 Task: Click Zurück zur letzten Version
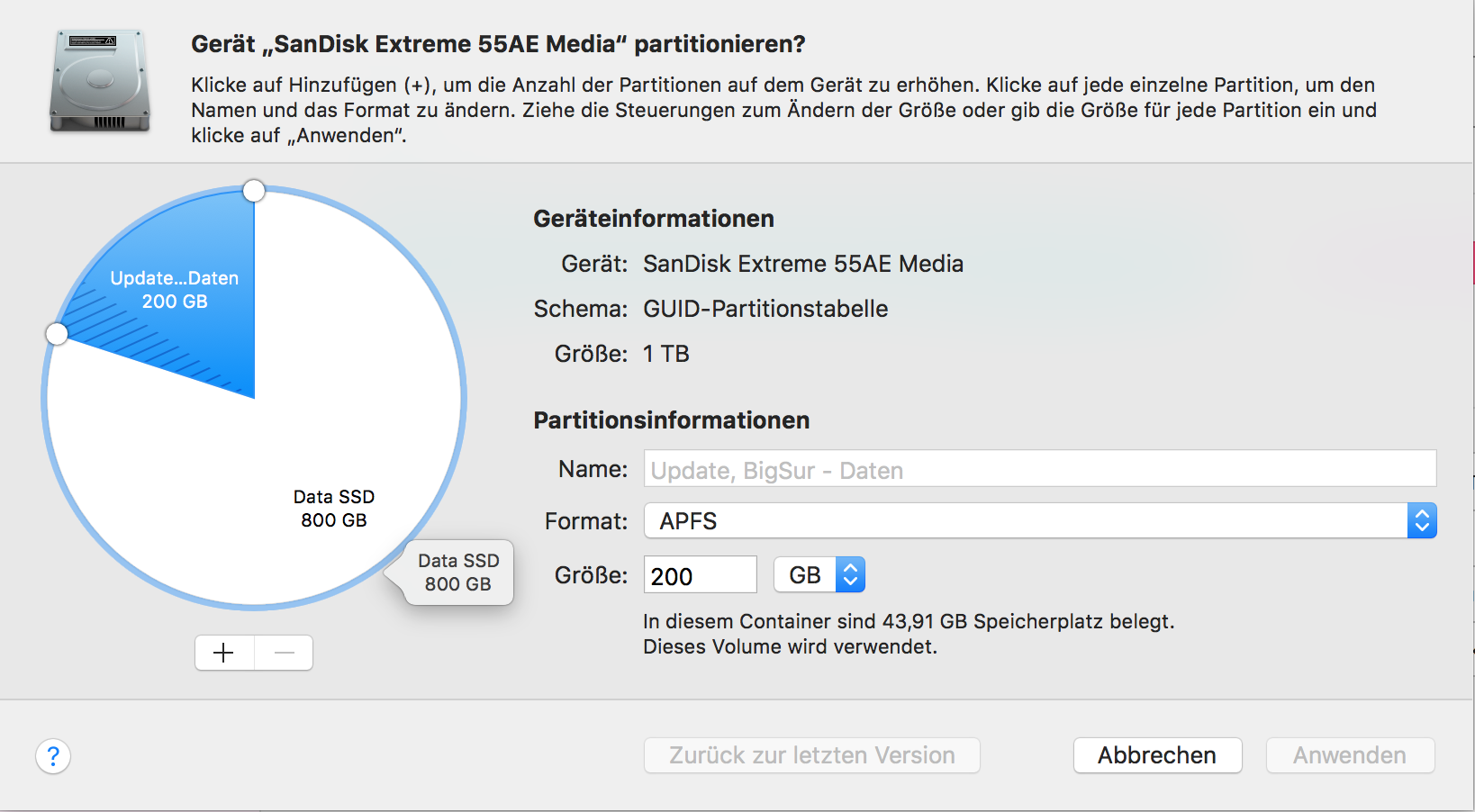click(811, 755)
